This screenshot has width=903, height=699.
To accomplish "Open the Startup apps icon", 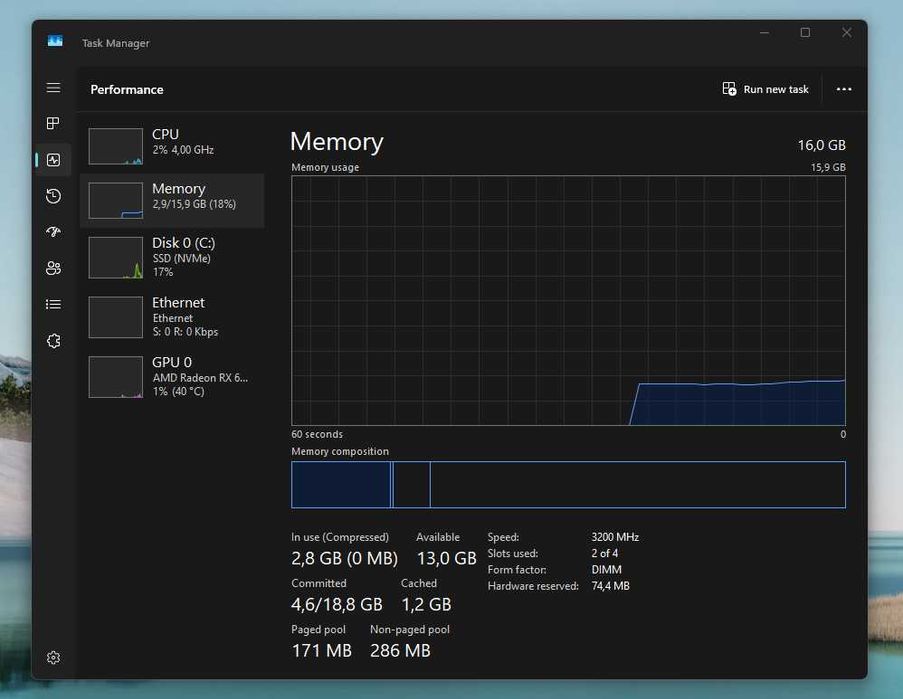I will [54, 232].
